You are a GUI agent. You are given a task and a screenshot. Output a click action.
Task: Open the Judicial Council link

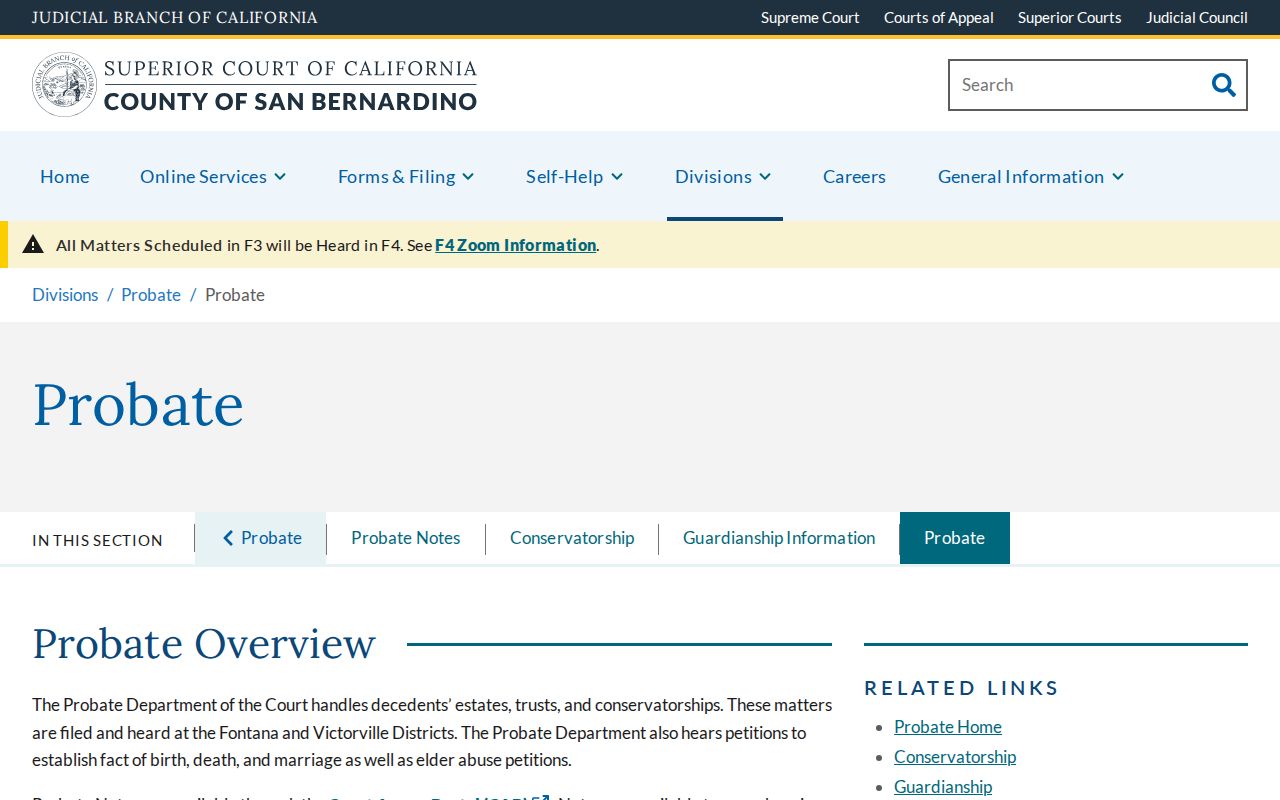(1197, 17)
